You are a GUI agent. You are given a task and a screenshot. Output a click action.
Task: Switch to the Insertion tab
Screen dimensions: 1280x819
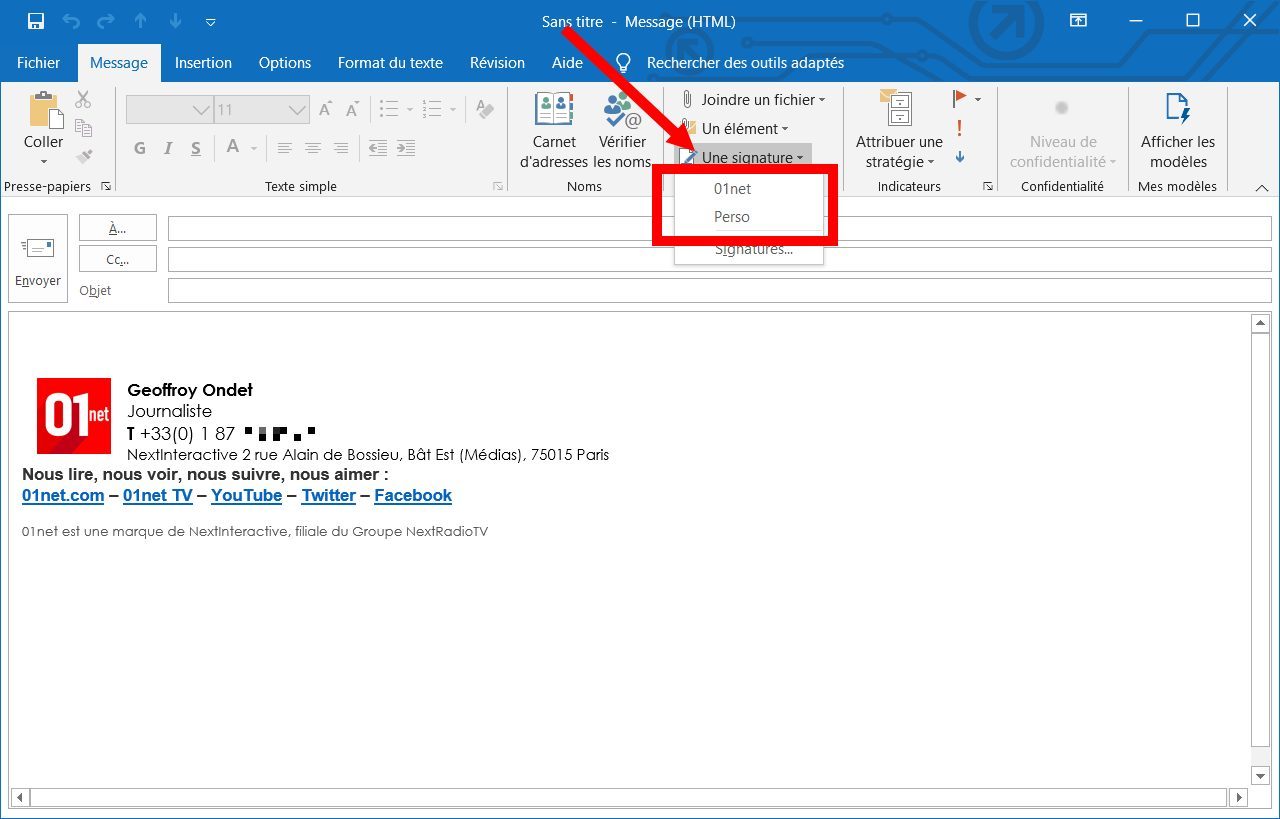(203, 62)
